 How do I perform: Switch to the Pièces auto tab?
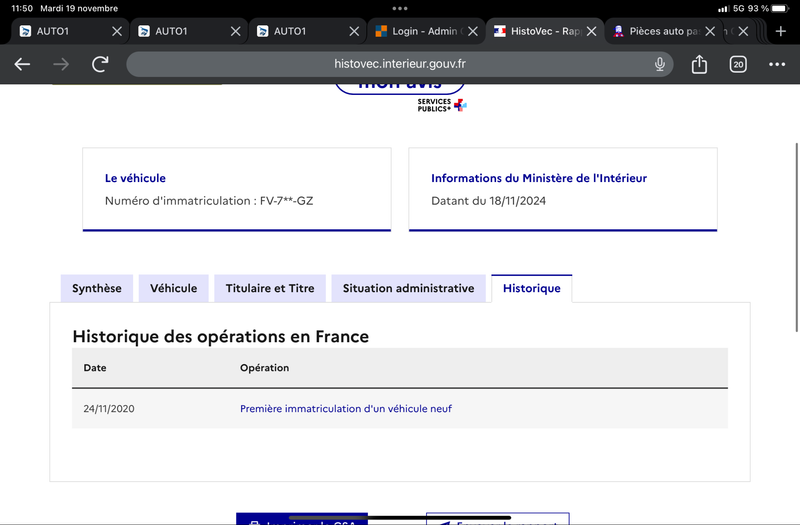coord(656,31)
